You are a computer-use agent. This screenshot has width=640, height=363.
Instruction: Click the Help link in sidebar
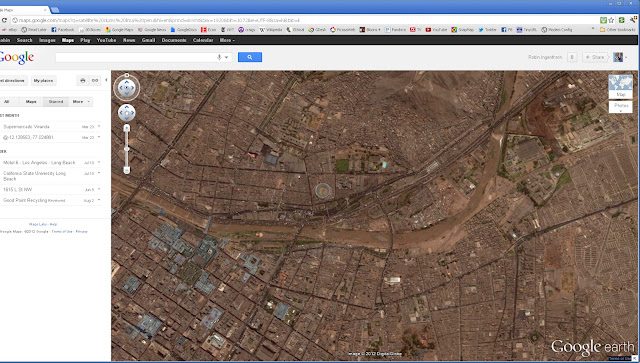point(53,224)
